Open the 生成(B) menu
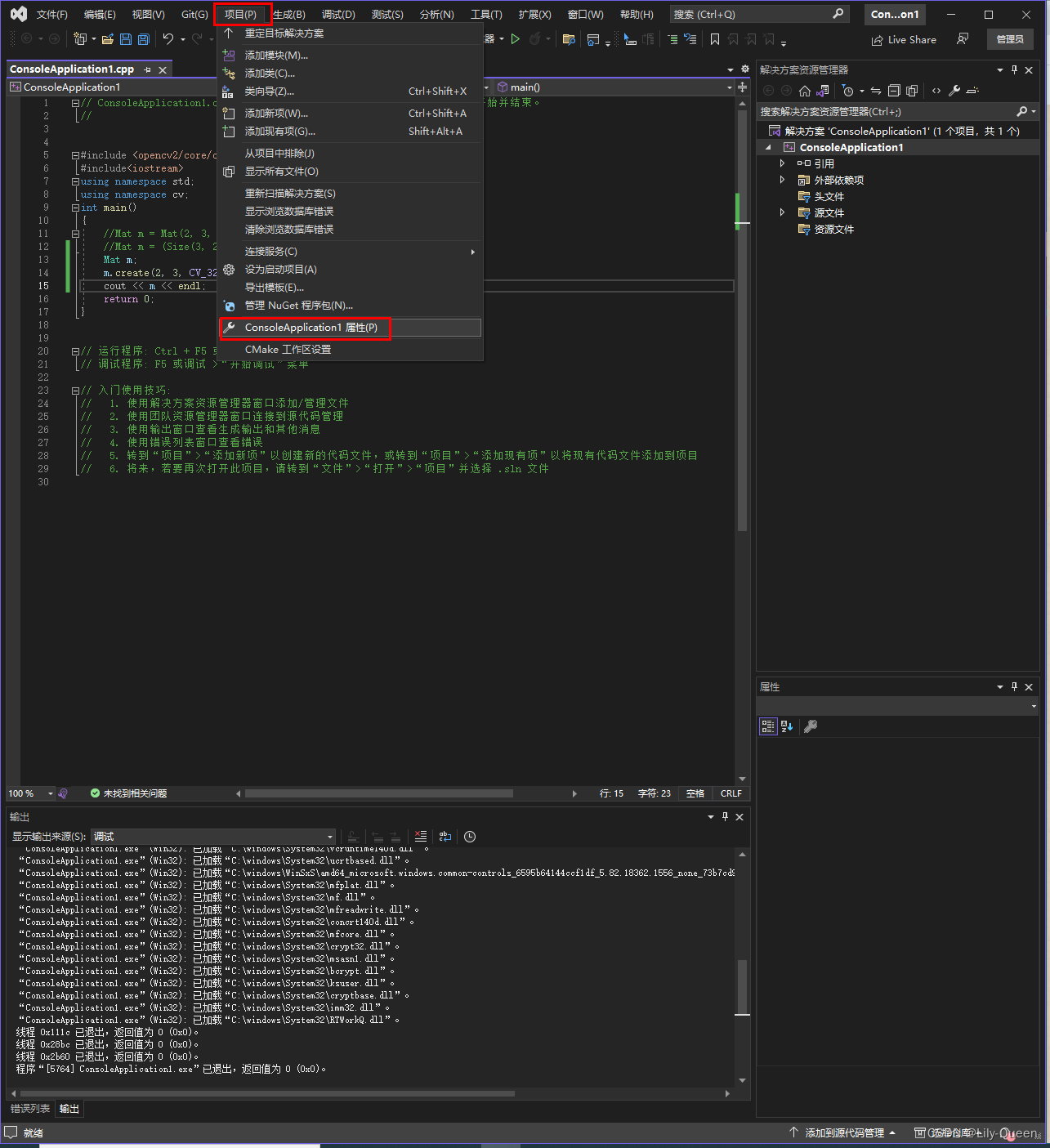The image size is (1050, 1148). pos(288,14)
